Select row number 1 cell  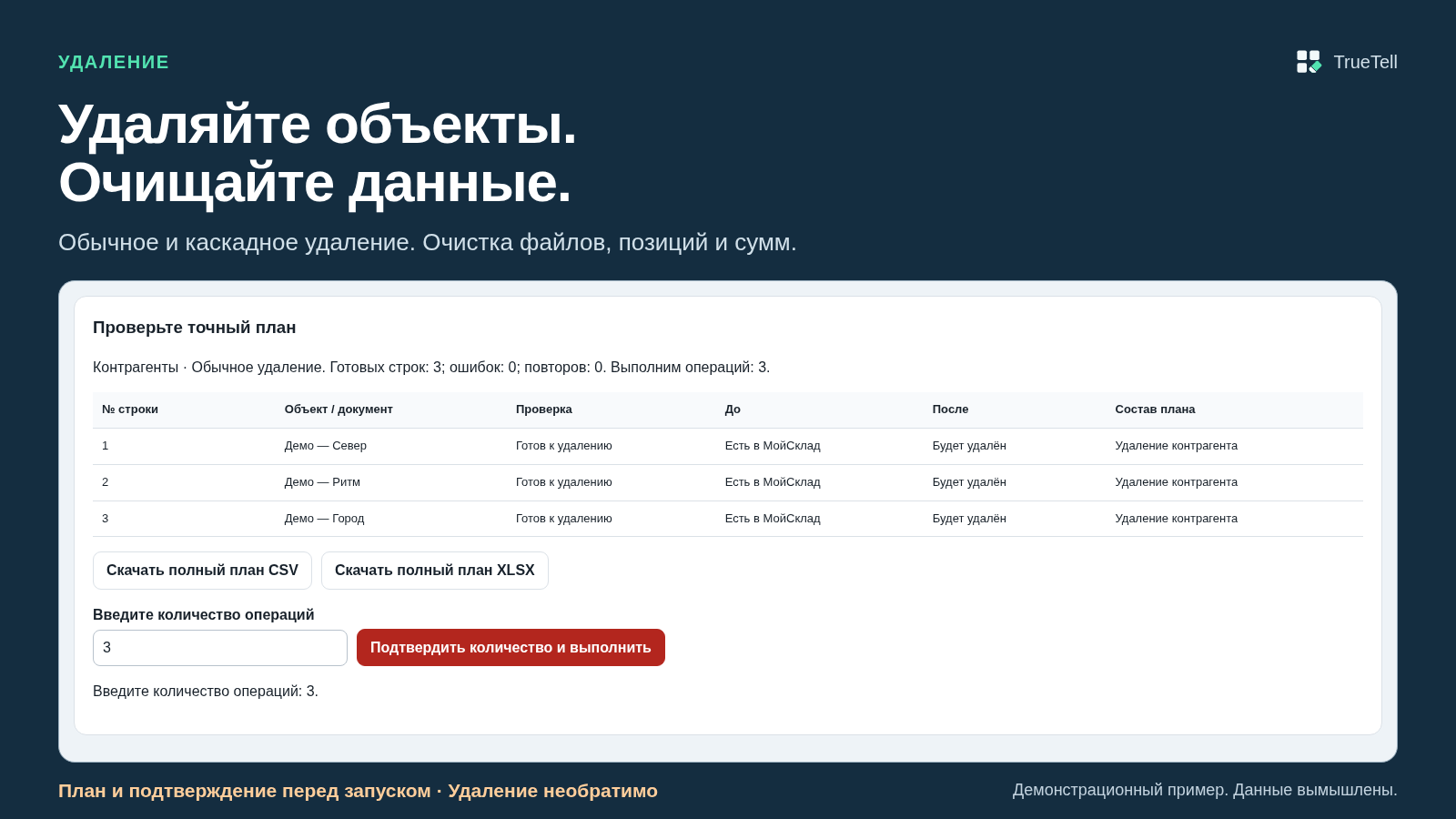(x=106, y=446)
